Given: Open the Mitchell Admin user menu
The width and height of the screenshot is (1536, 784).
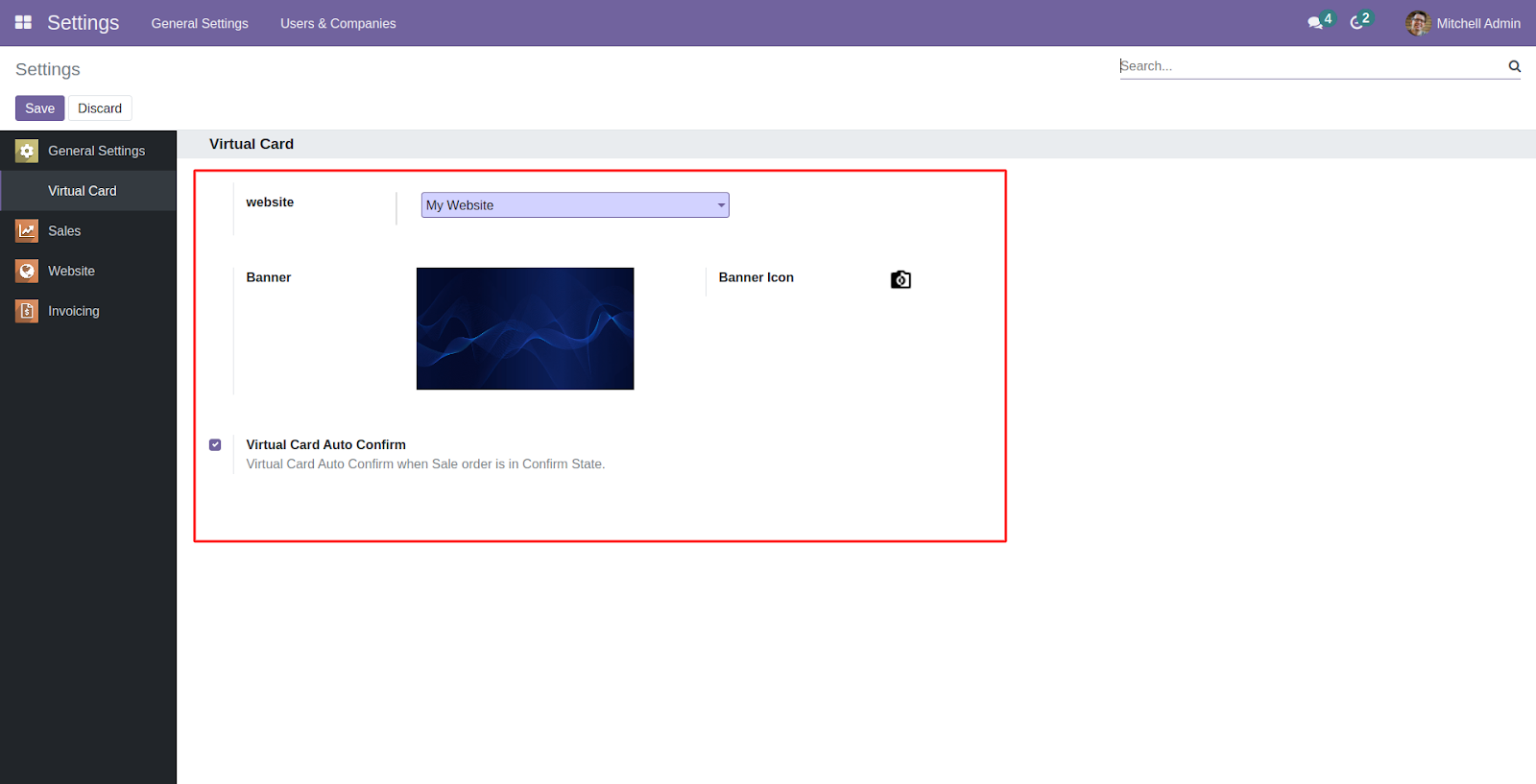Looking at the screenshot, I should [x=1477, y=23].
